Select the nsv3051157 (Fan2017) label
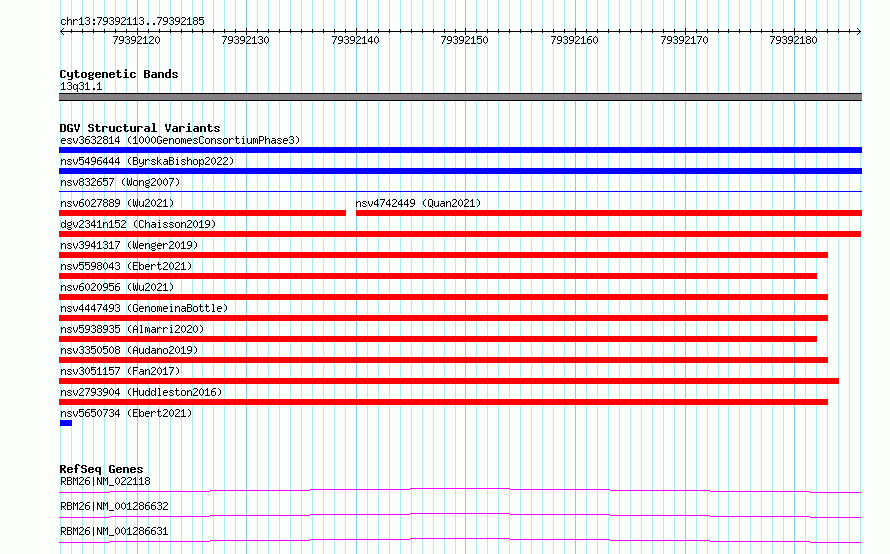The image size is (890, 554). coord(120,371)
